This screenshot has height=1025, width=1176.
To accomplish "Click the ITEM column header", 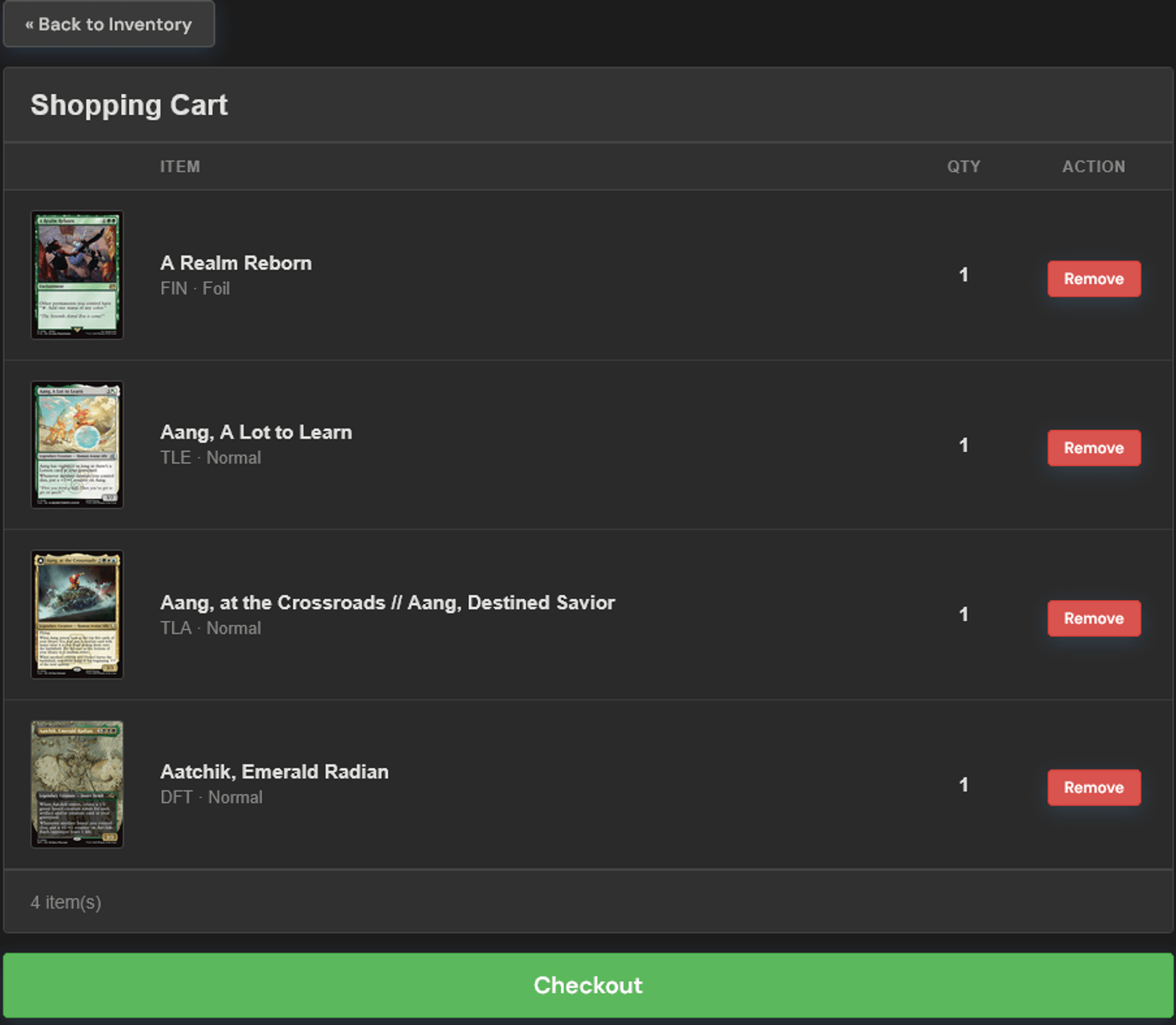I will coord(181,166).
